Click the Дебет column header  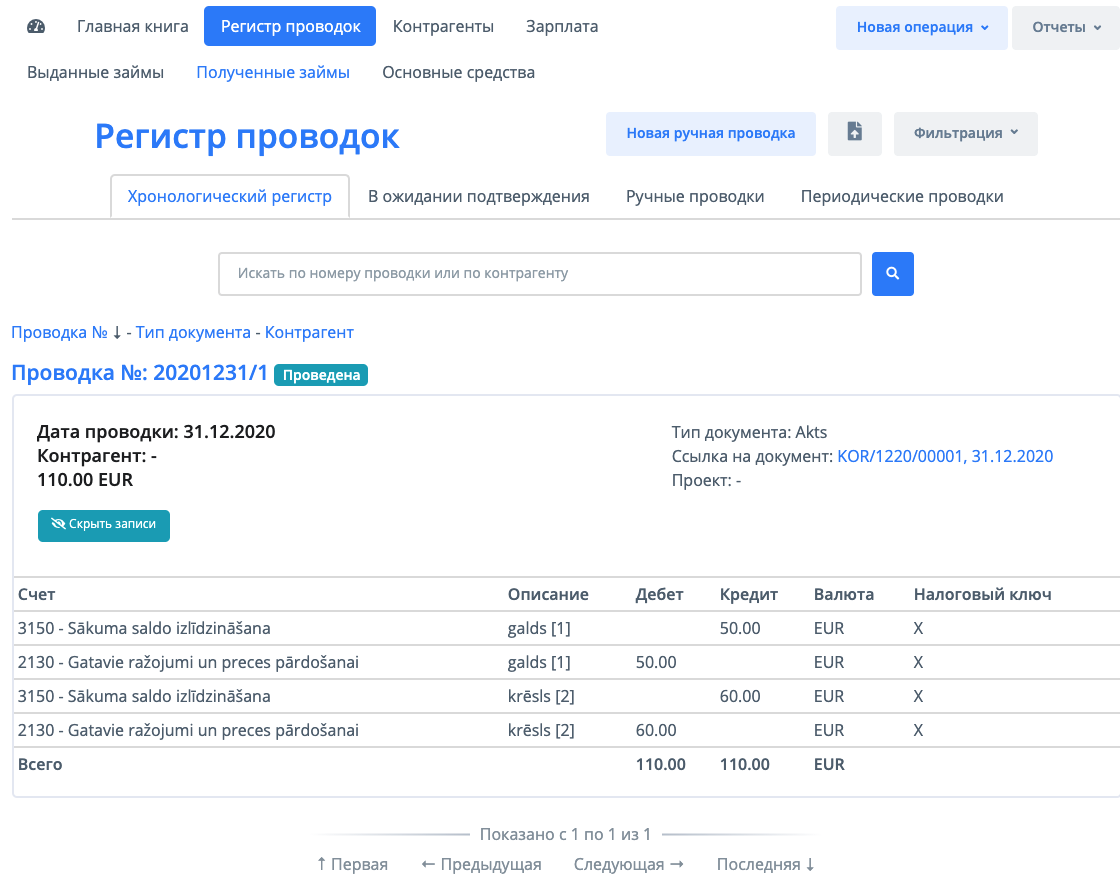[659, 594]
